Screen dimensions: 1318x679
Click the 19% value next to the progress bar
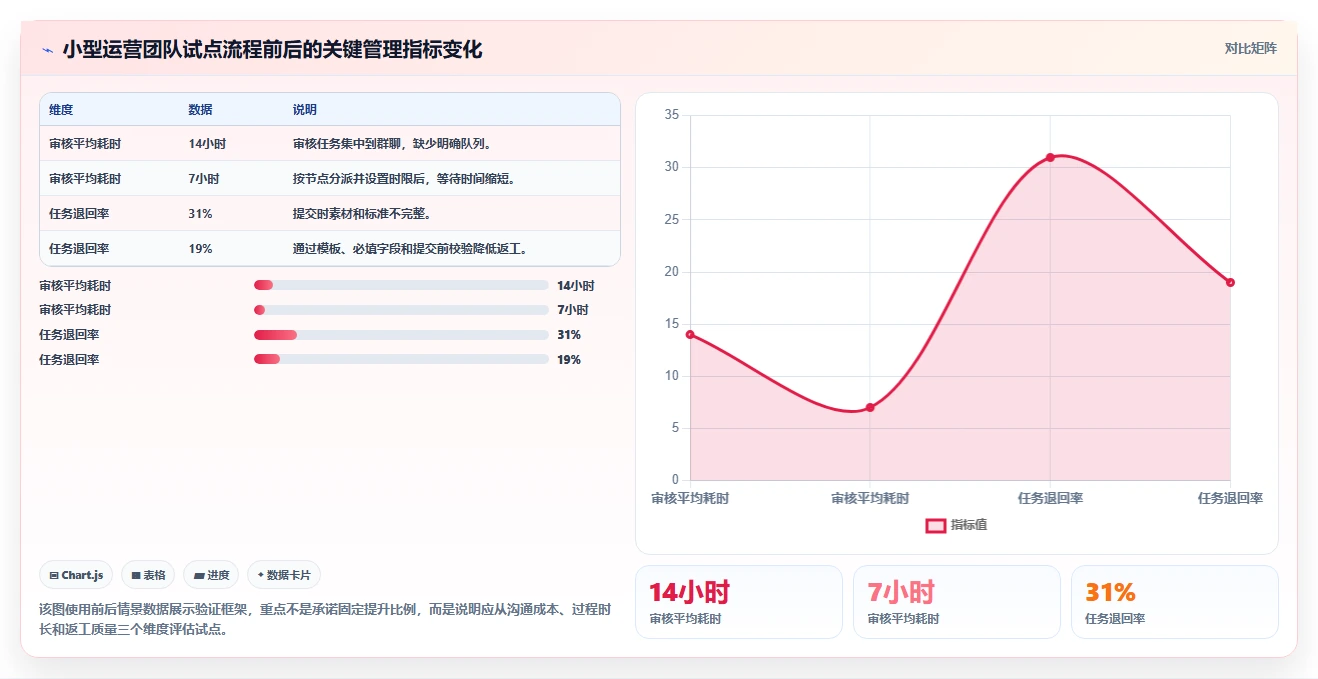pyautogui.click(x=569, y=360)
